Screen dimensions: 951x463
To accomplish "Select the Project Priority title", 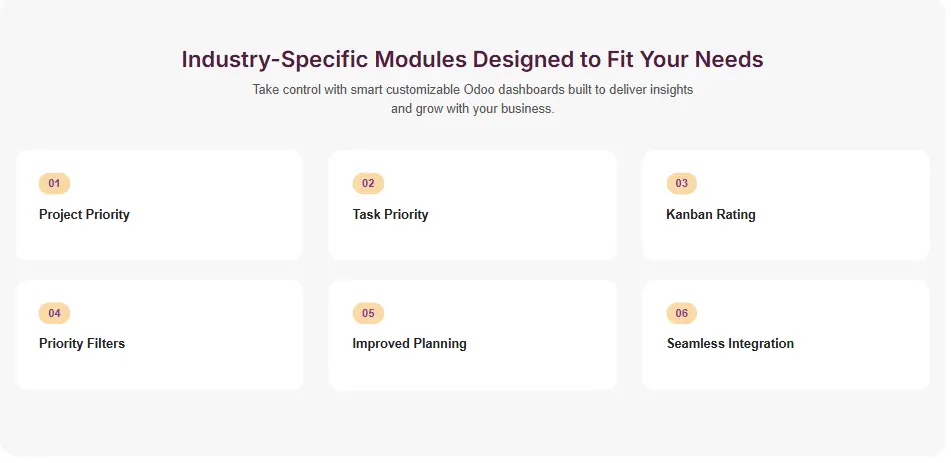I will click(x=84, y=215).
